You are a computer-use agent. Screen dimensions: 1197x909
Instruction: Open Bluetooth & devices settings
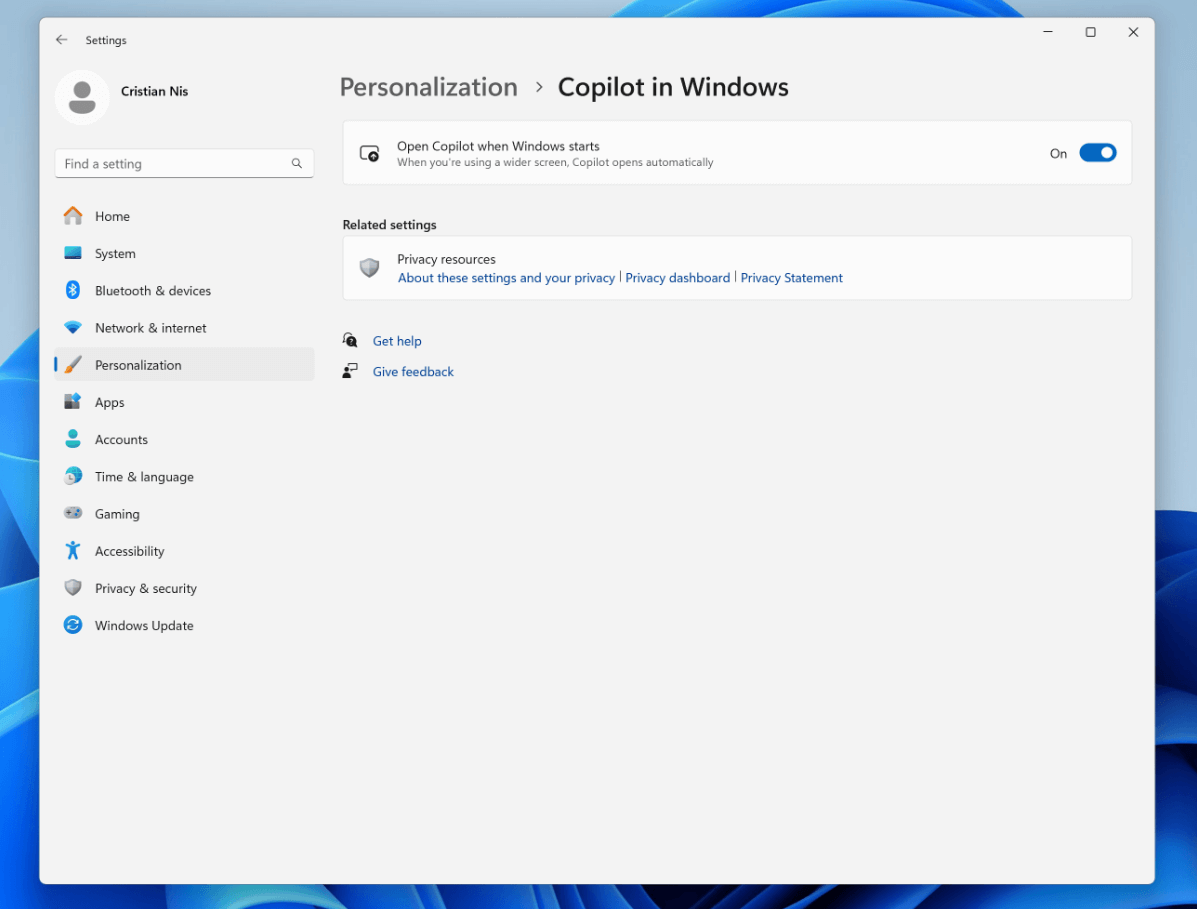coord(184,290)
